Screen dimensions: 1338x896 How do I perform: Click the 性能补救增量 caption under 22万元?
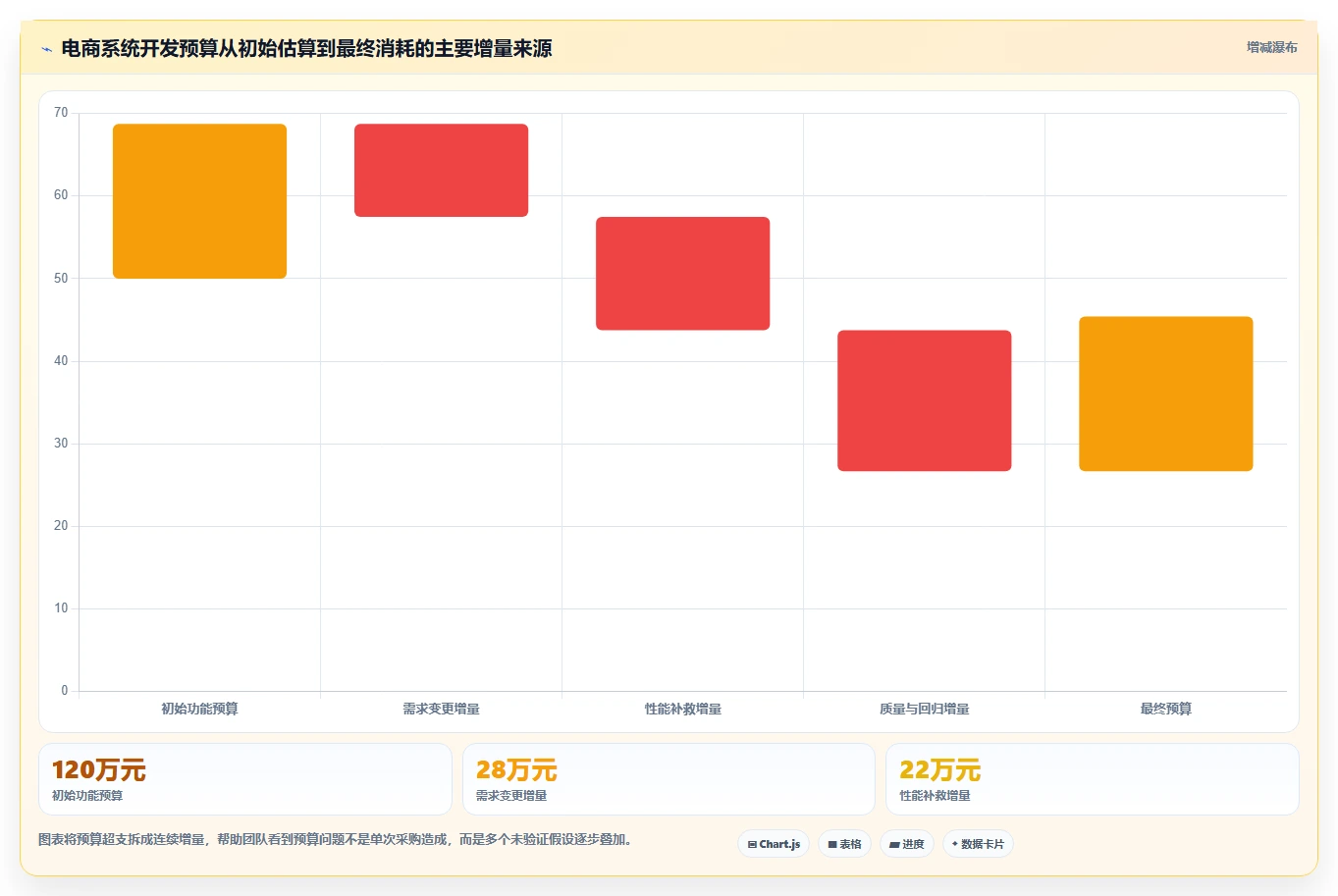click(935, 796)
